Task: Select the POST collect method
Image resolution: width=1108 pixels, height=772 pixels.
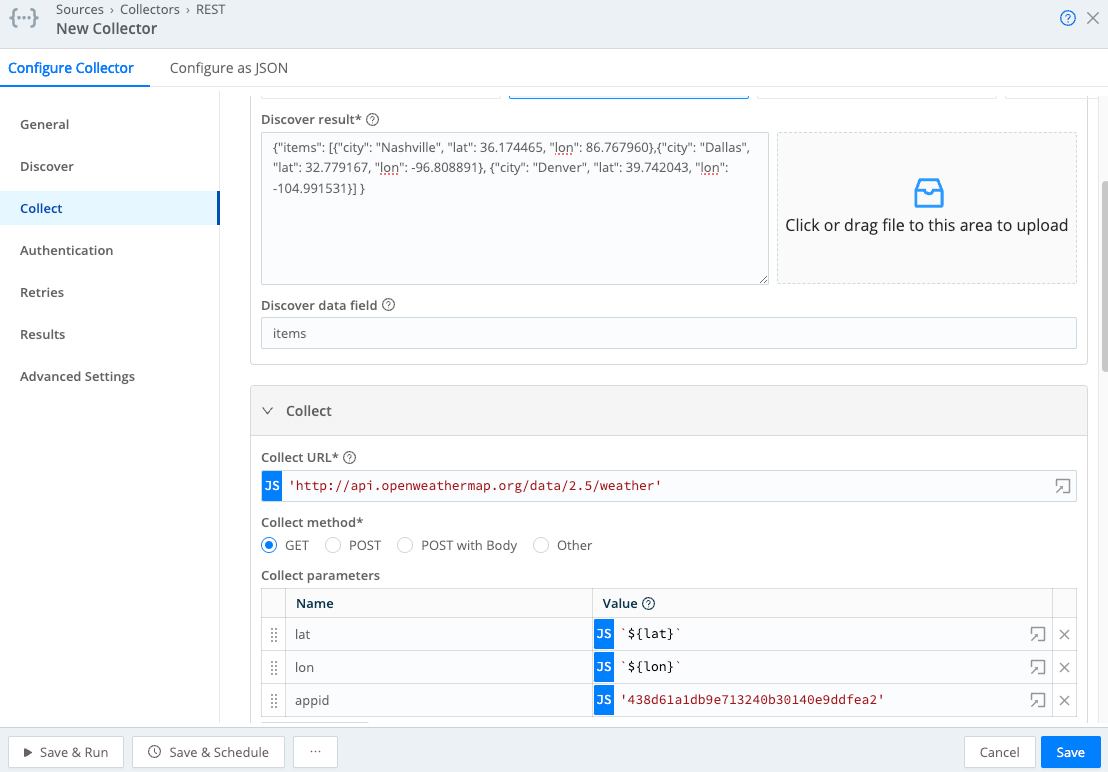Action: coord(331,545)
